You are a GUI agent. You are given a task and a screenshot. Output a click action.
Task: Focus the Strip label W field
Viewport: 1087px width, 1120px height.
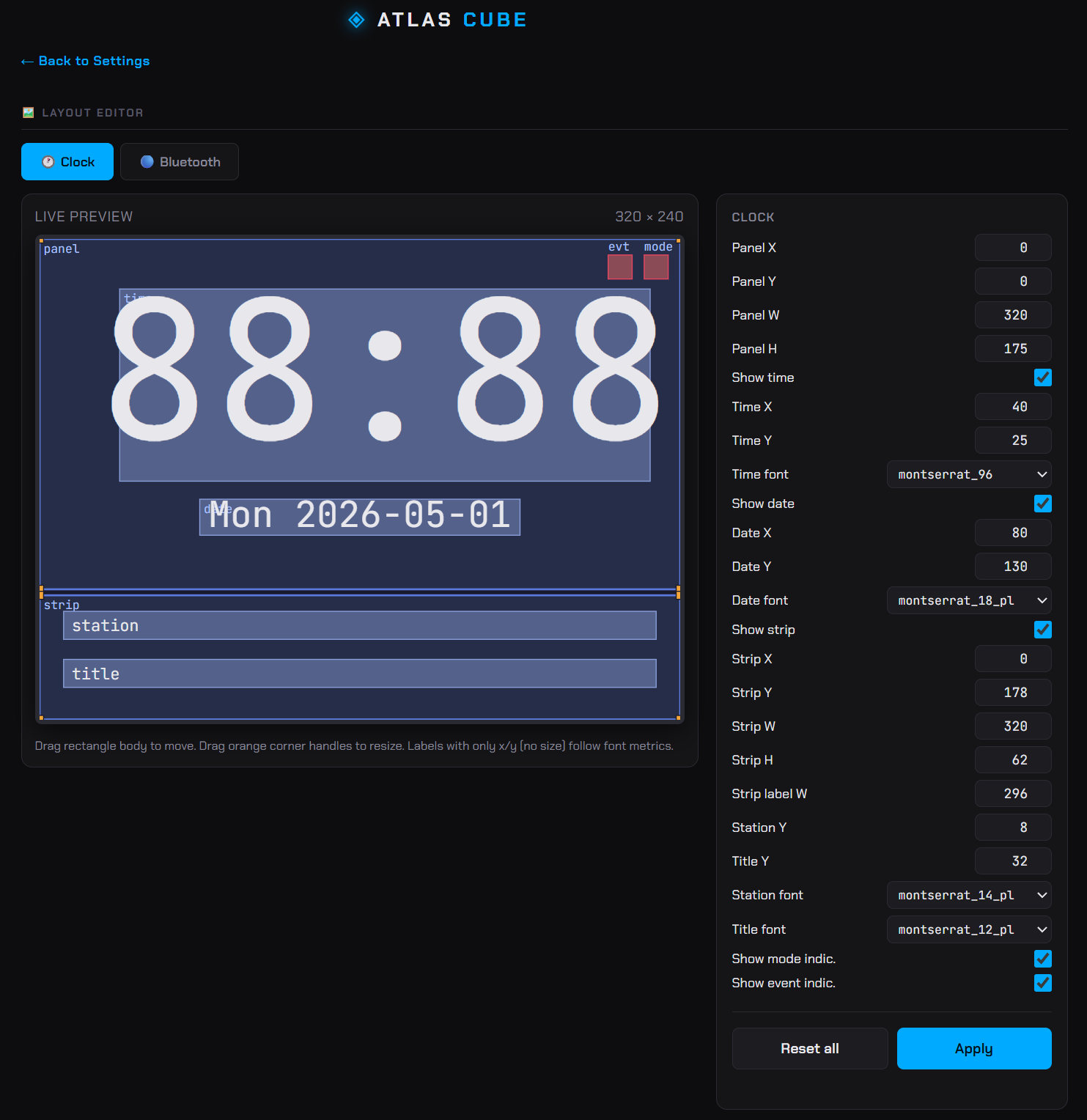click(x=1013, y=794)
